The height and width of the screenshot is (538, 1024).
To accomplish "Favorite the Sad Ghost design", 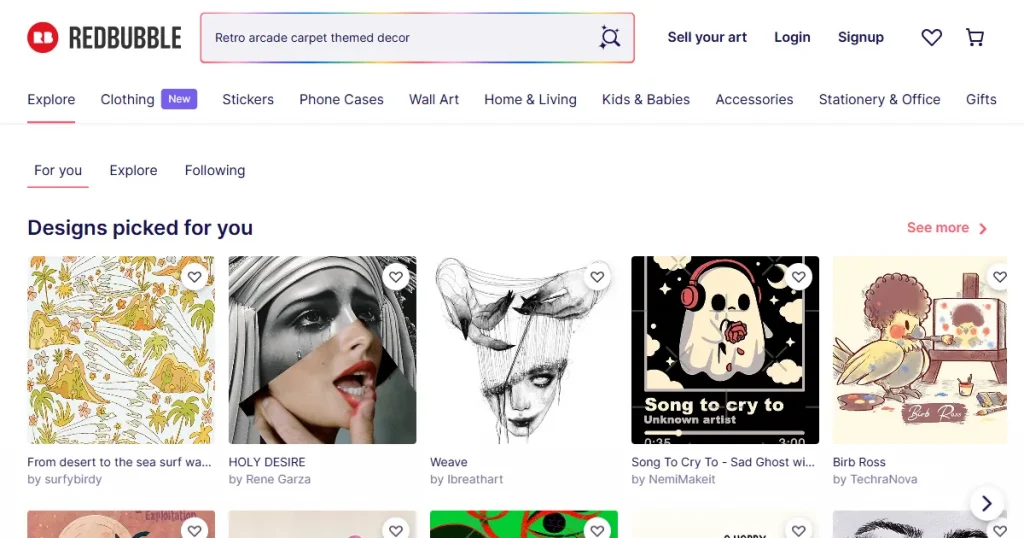I will coord(798,277).
